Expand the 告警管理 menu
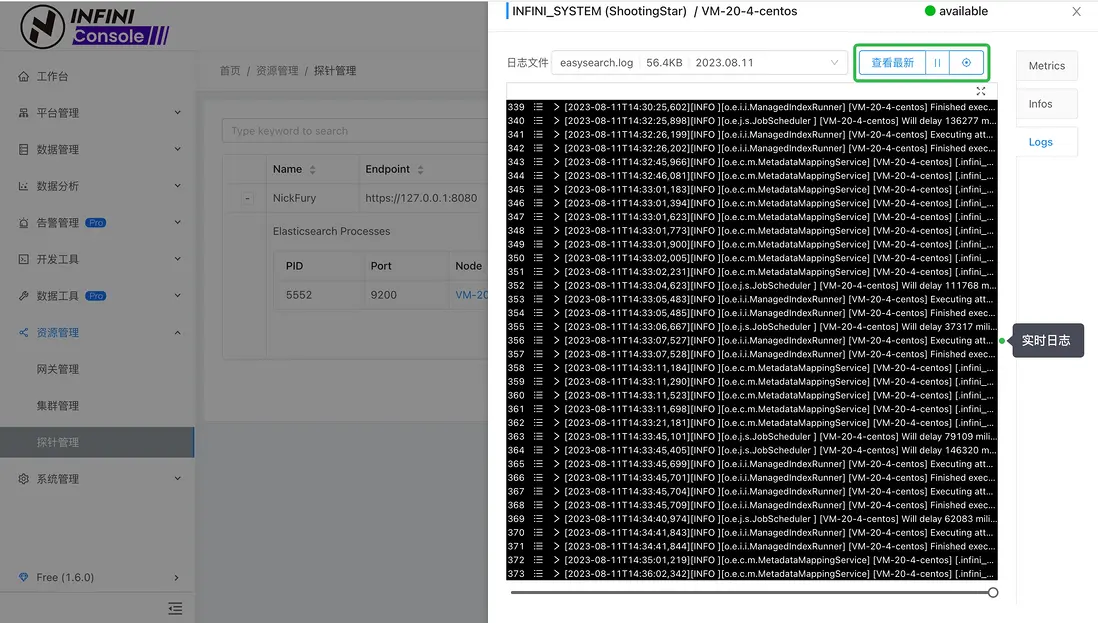Screen dimensions: 1098x623 click(x=177, y=223)
